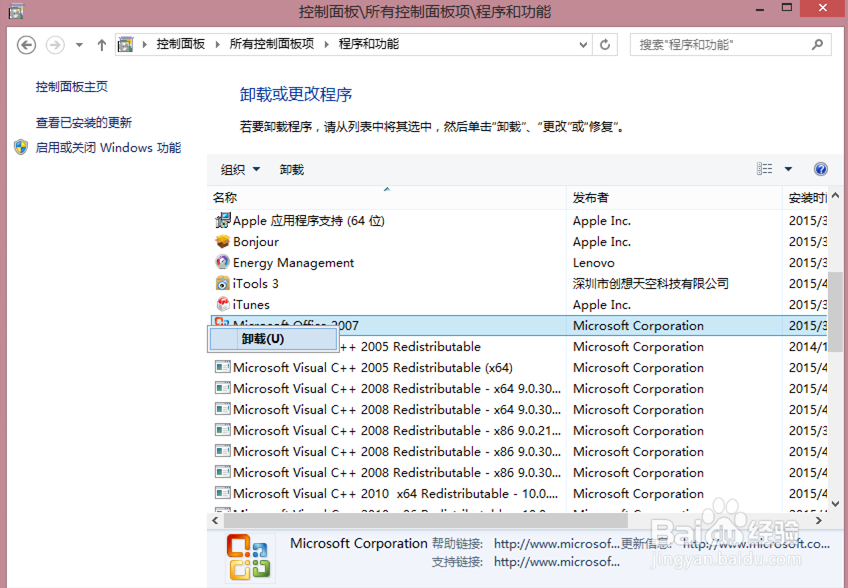Image resolution: width=848 pixels, height=588 pixels.
Task: Select 控制面板 breadcrumb in address bar
Action: (181, 44)
